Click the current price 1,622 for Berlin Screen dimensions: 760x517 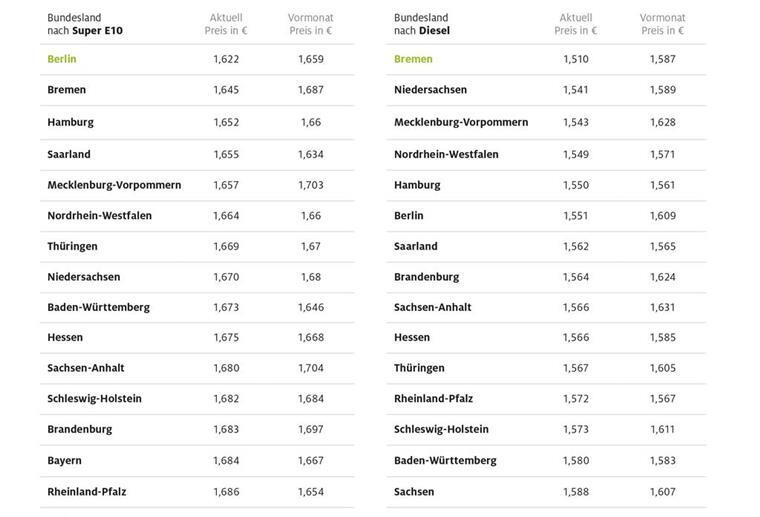pyautogui.click(x=226, y=59)
